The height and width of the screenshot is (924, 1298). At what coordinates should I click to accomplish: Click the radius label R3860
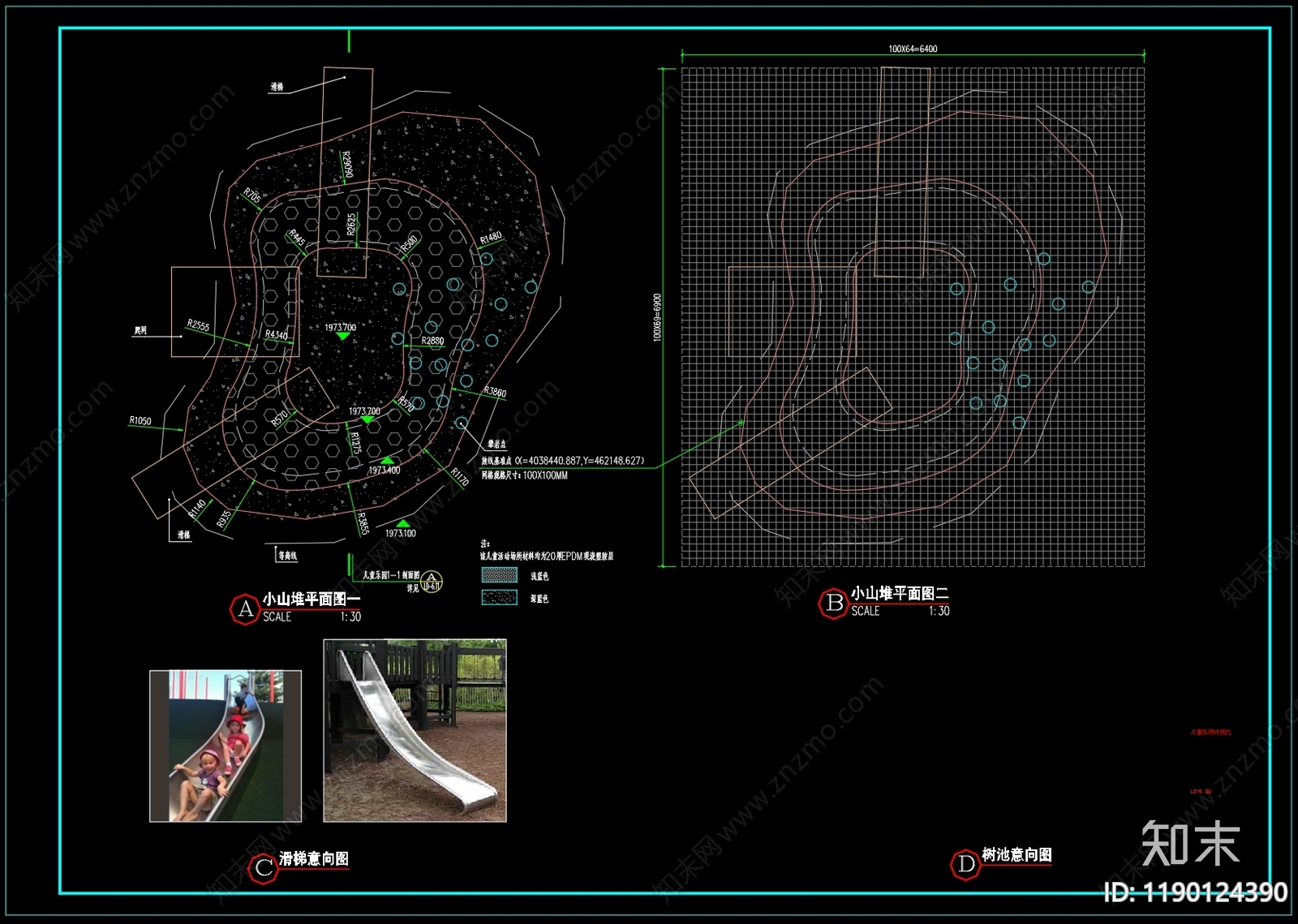495,392
